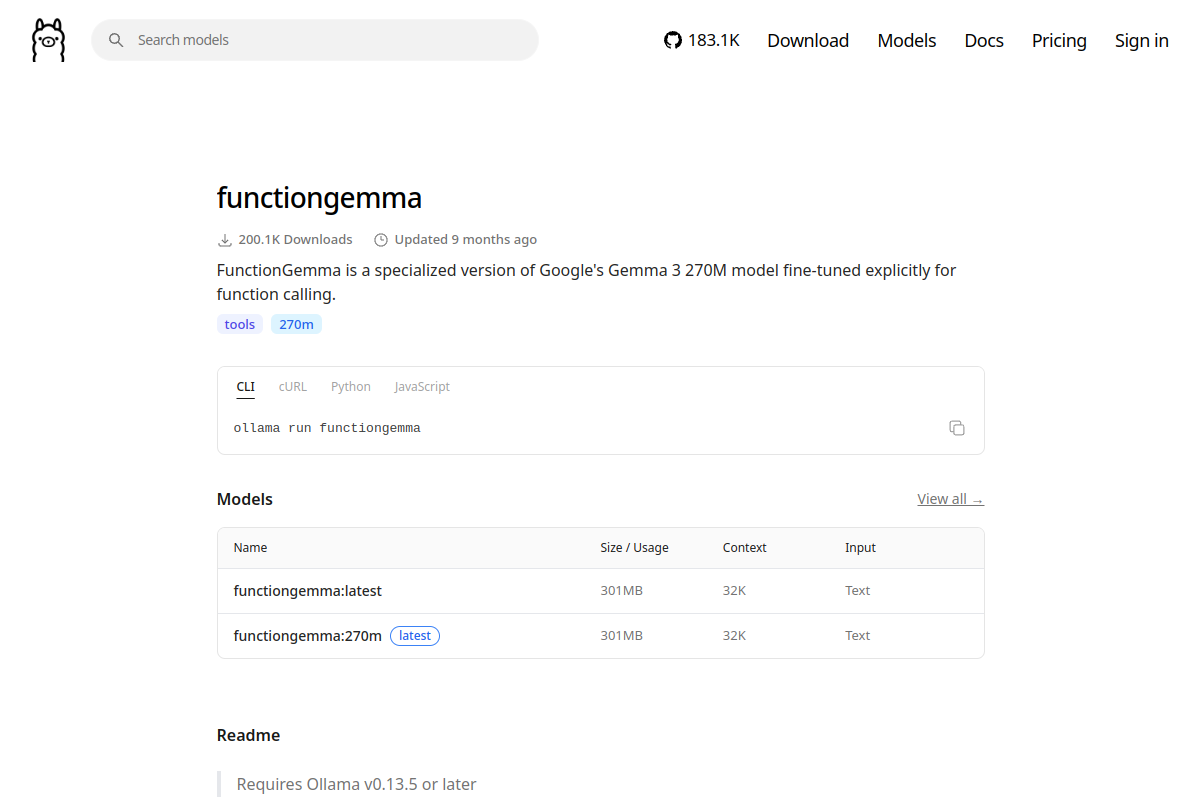Click the search magnifier icon
Image resolution: width=1200 pixels, height=800 pixels.
click(x=116, y=40)
